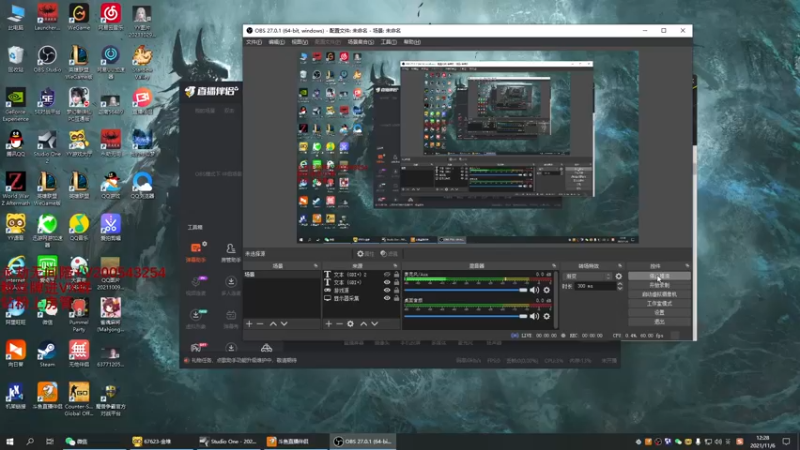Open source properties gear in sources toolbar

[351, 324]
